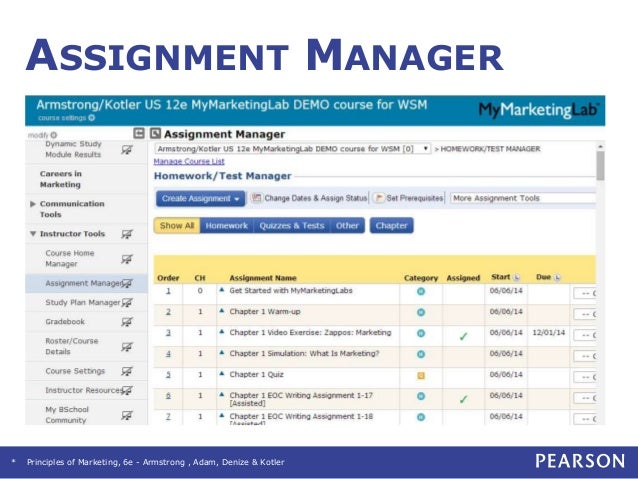Viewport: 638px width, 479px height.
Task: Click Change Dates & Assign Status button
Action: coord(310,198)
